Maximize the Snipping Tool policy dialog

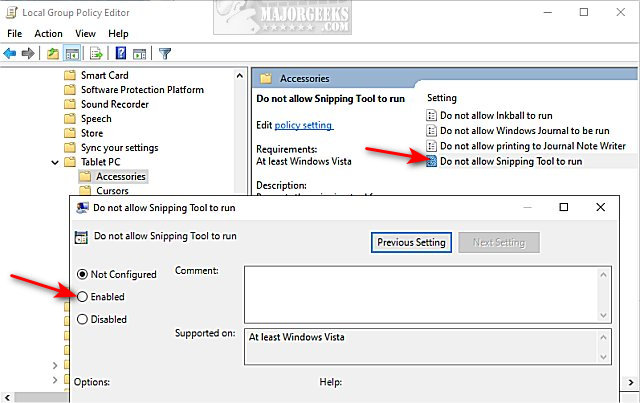click(x=564, y=207)
